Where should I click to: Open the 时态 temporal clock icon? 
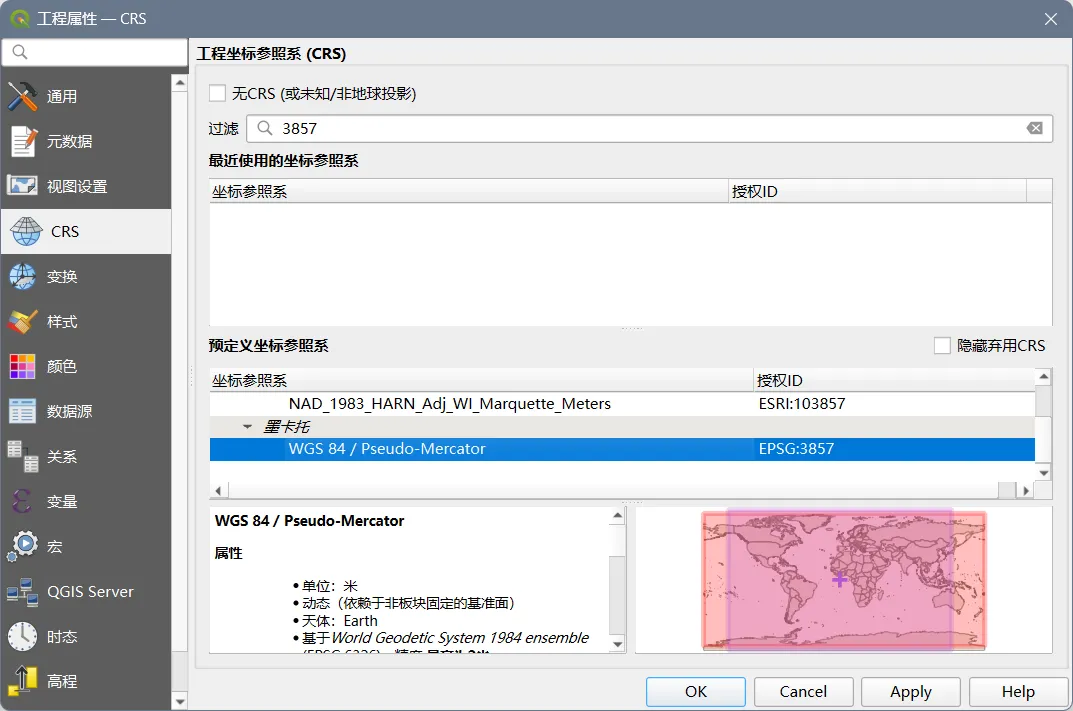tap(23, 636)
